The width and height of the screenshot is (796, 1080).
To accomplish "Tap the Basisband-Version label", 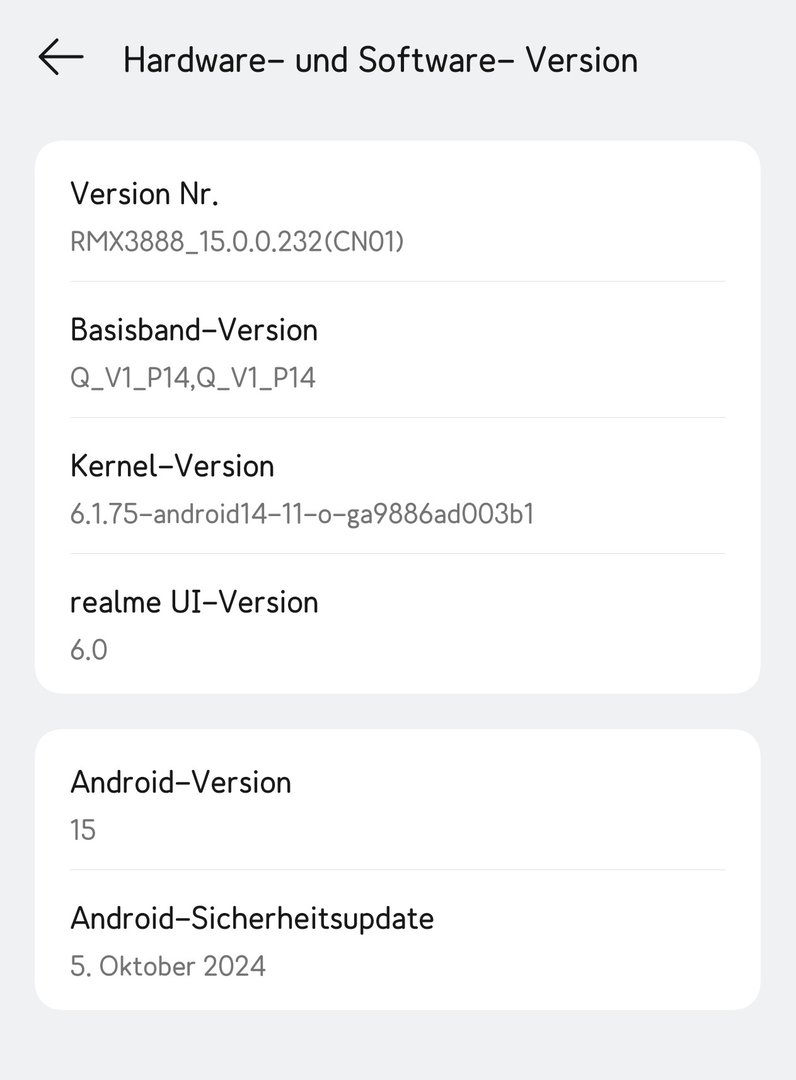I will [x=194, y=330].
